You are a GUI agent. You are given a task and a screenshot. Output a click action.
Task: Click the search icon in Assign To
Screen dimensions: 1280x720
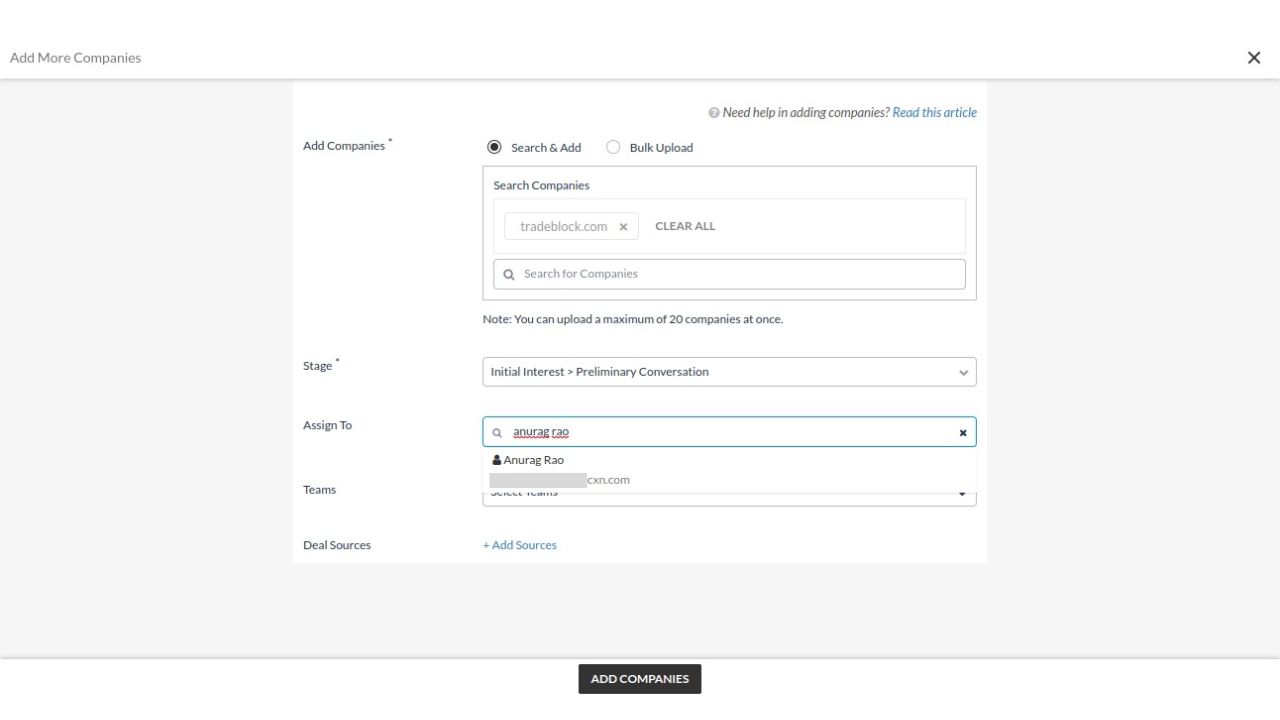(497, 433)
